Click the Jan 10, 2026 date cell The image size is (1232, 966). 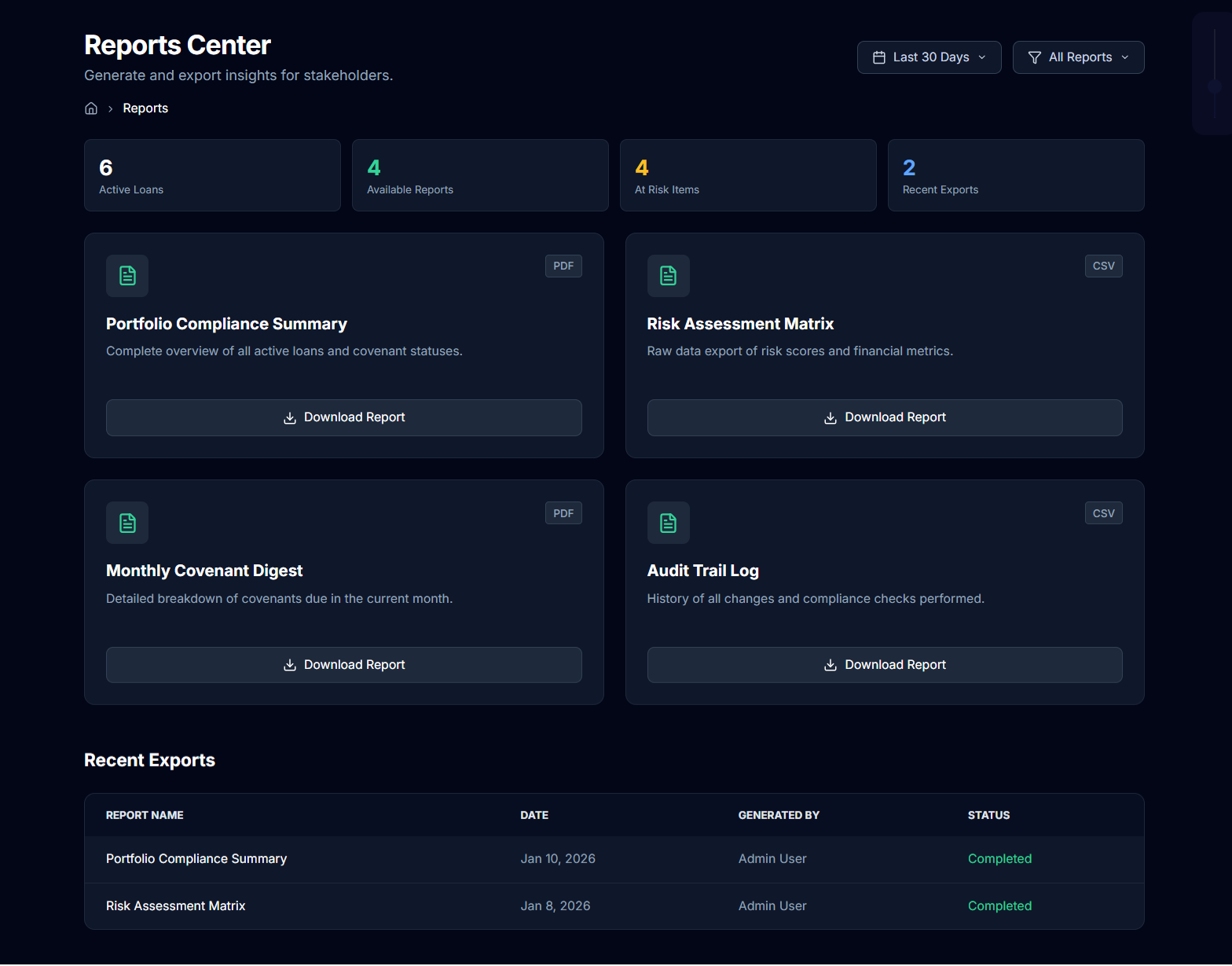[x=558, y=859]
